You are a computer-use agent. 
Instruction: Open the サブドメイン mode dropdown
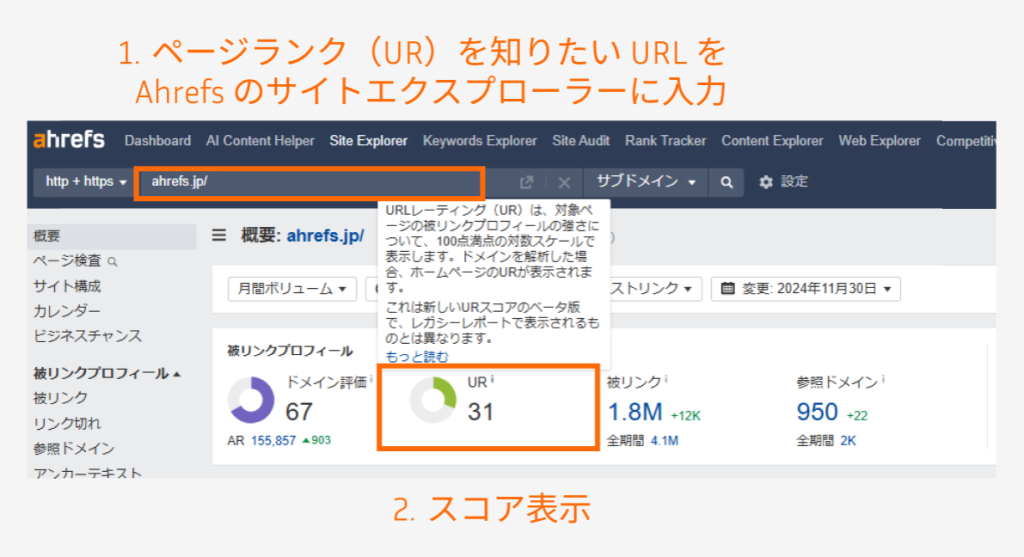(x=645, y=182)
